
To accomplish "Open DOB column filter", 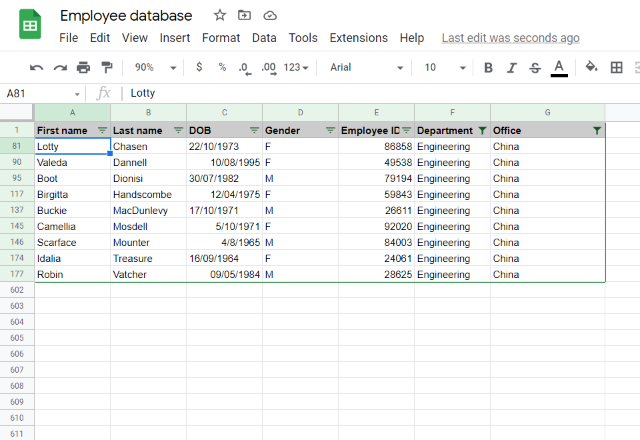I will point(254,130).
